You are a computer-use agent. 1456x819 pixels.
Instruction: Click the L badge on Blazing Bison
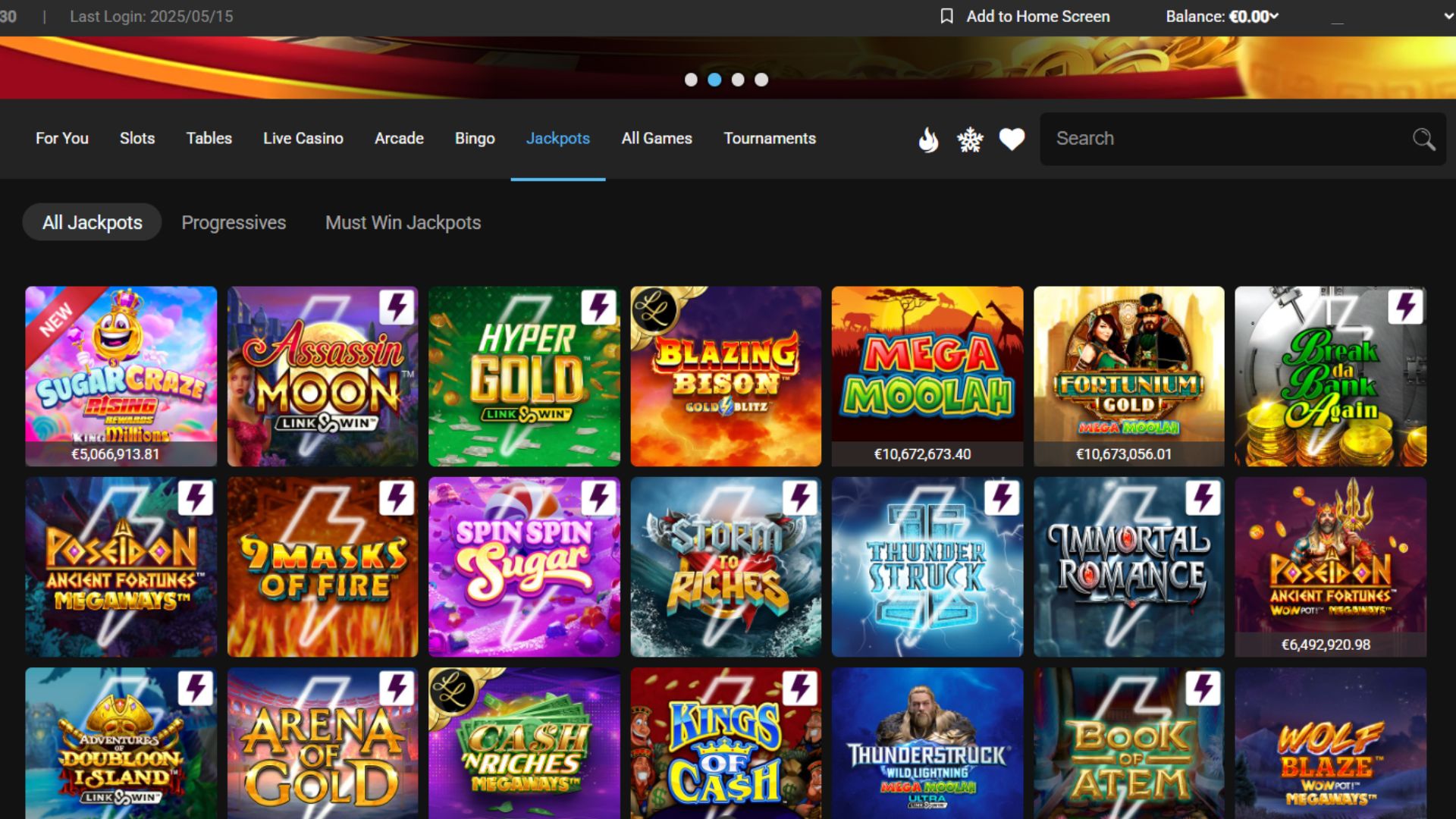click(654, 310)
